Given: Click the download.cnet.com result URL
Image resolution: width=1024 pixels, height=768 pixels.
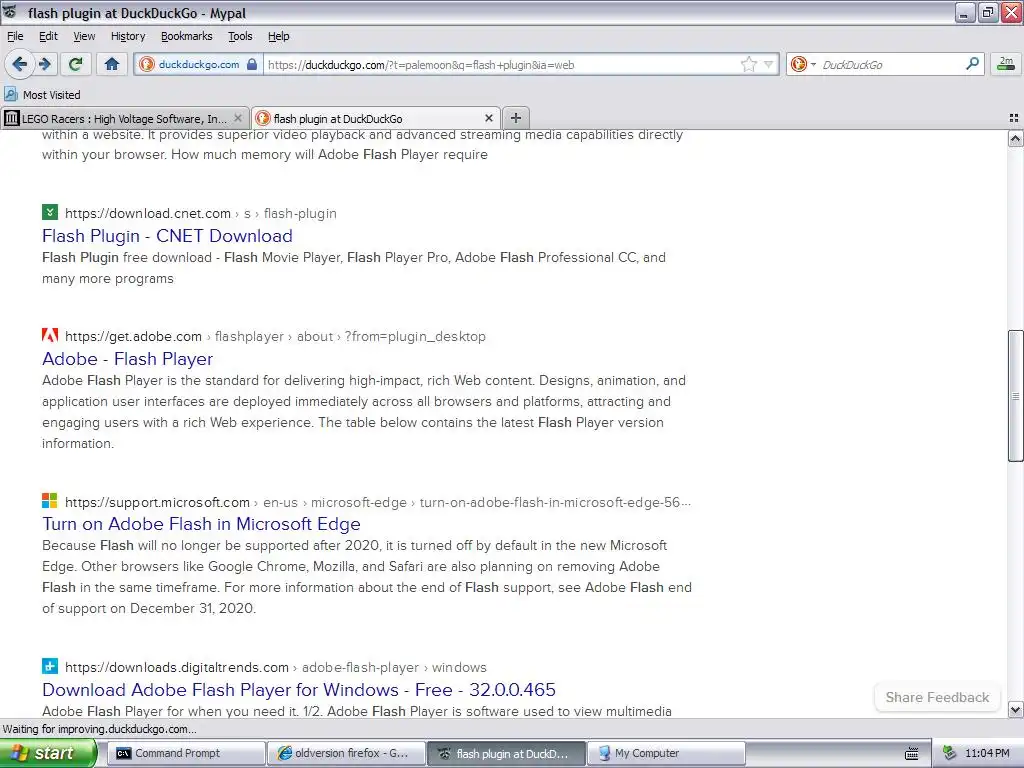Looking at the screenshot, I should click(200, 214).
